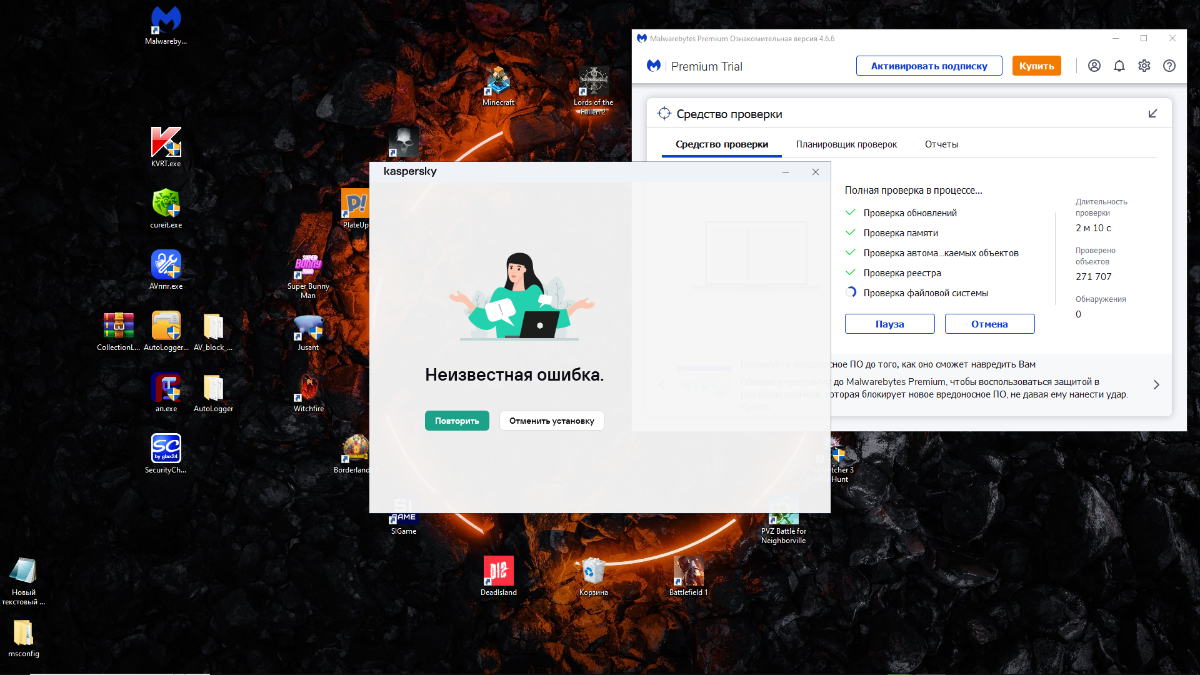
Task: Select the AV_block folder icon
Action: (213, 331)
